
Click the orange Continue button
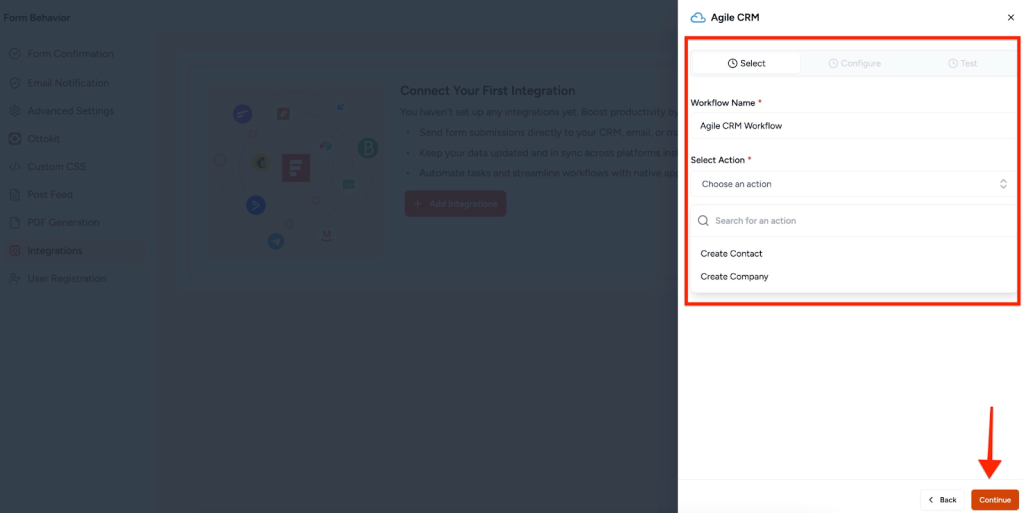[x=995, y=499]
